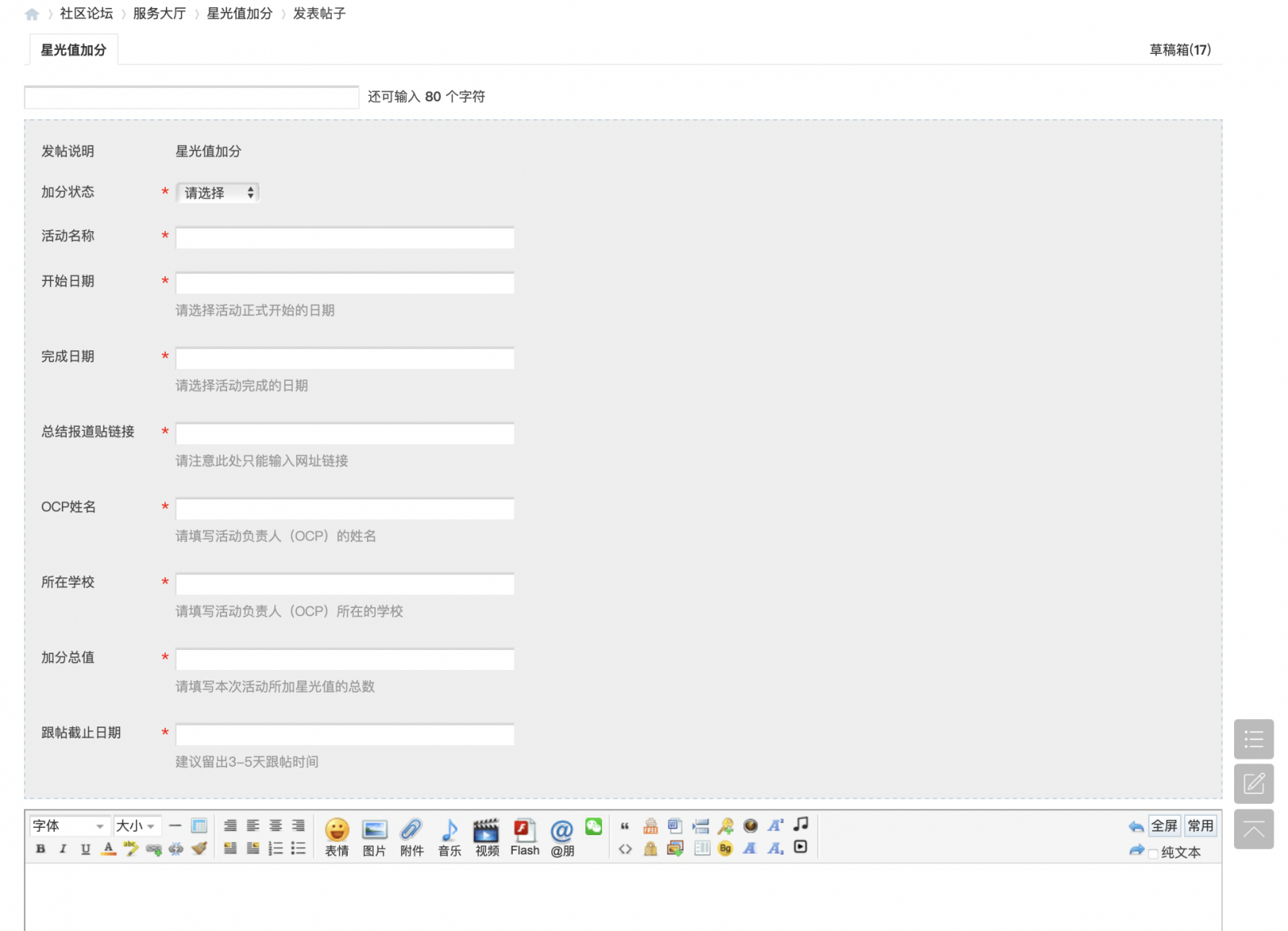This screenshot has width=1288, height=931.
Task: Attach a file with the 附件 icon
Action: pos(411,835)
